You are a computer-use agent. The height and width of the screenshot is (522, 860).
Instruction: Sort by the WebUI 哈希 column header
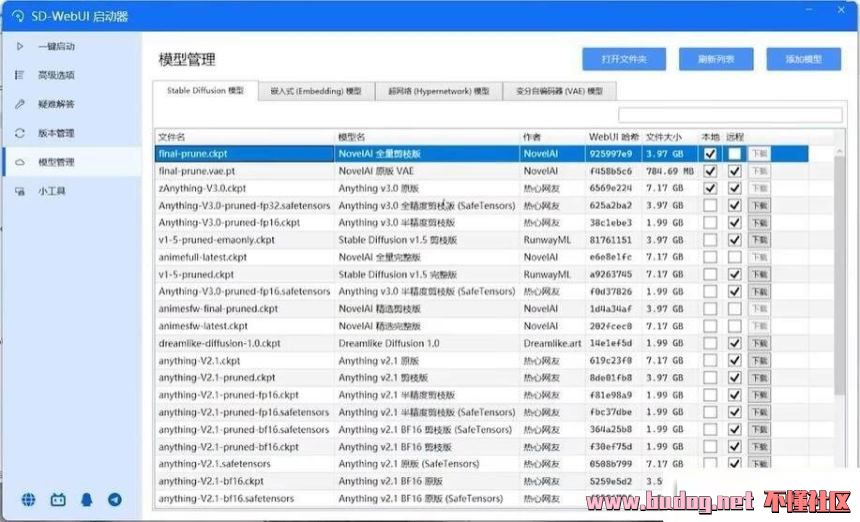(614, 137)
